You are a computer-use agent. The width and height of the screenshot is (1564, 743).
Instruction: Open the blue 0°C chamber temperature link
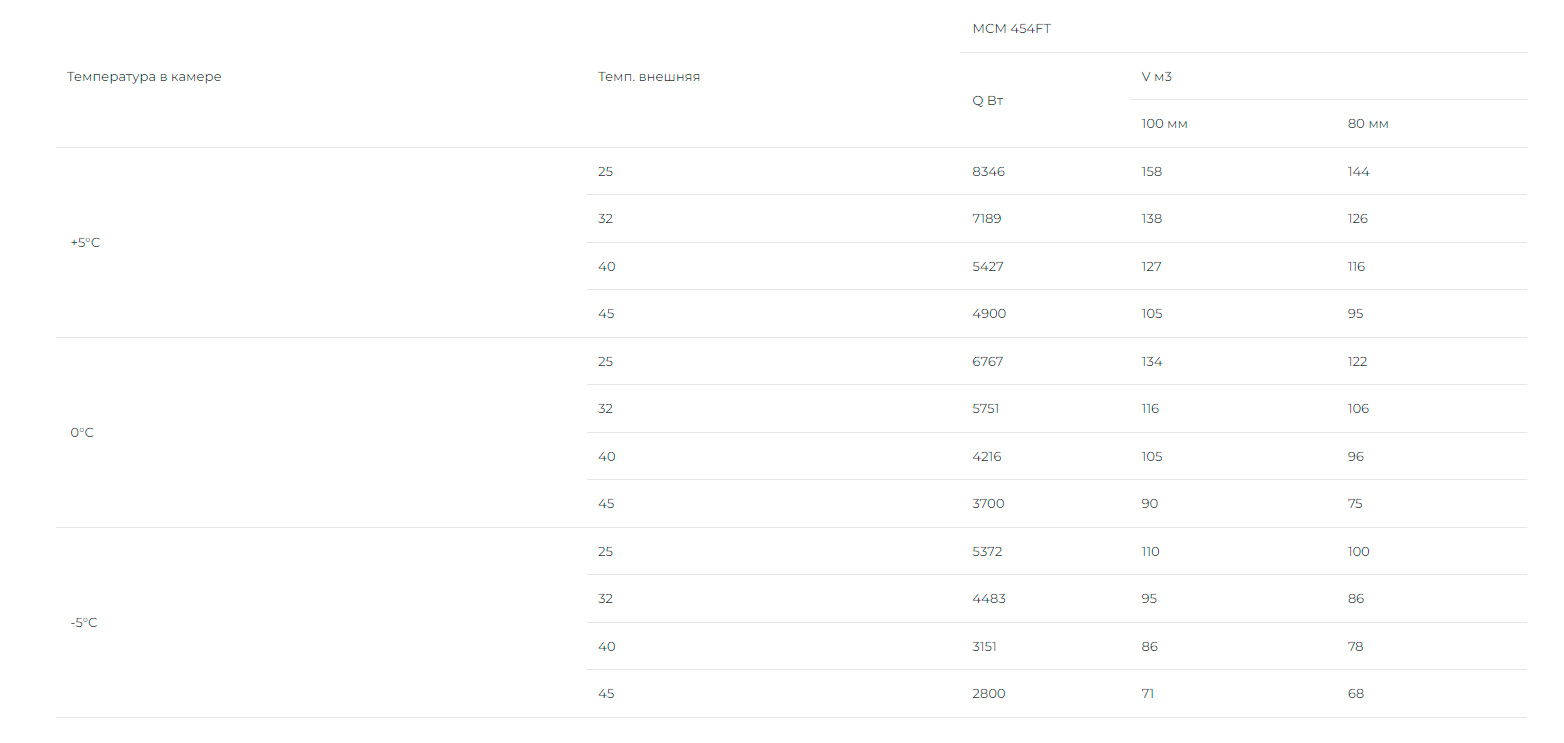pyautogui.click(x=82, y=433)
